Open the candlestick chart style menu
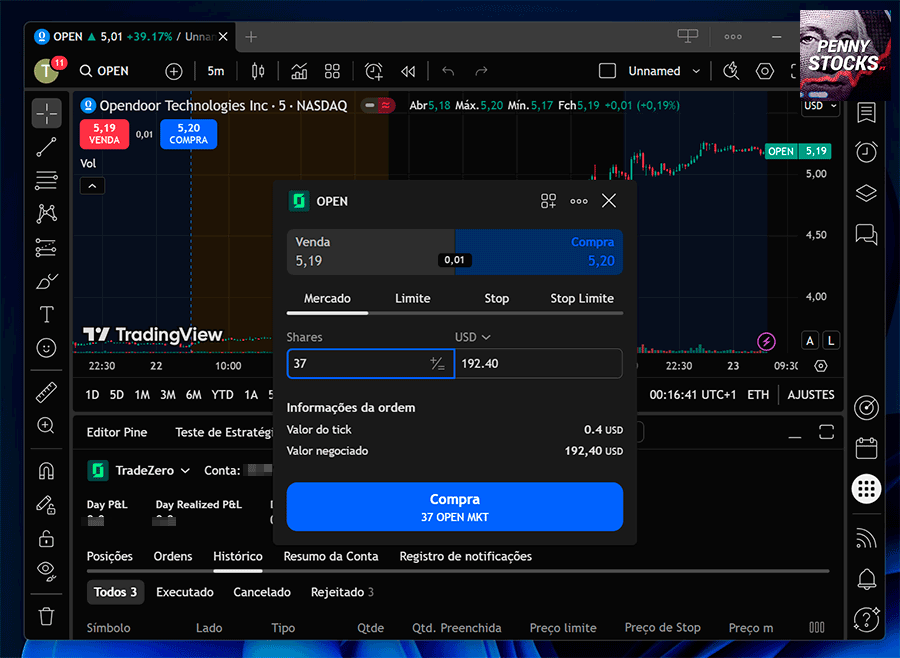Screen dimensions: 900x658 (258, 71)
